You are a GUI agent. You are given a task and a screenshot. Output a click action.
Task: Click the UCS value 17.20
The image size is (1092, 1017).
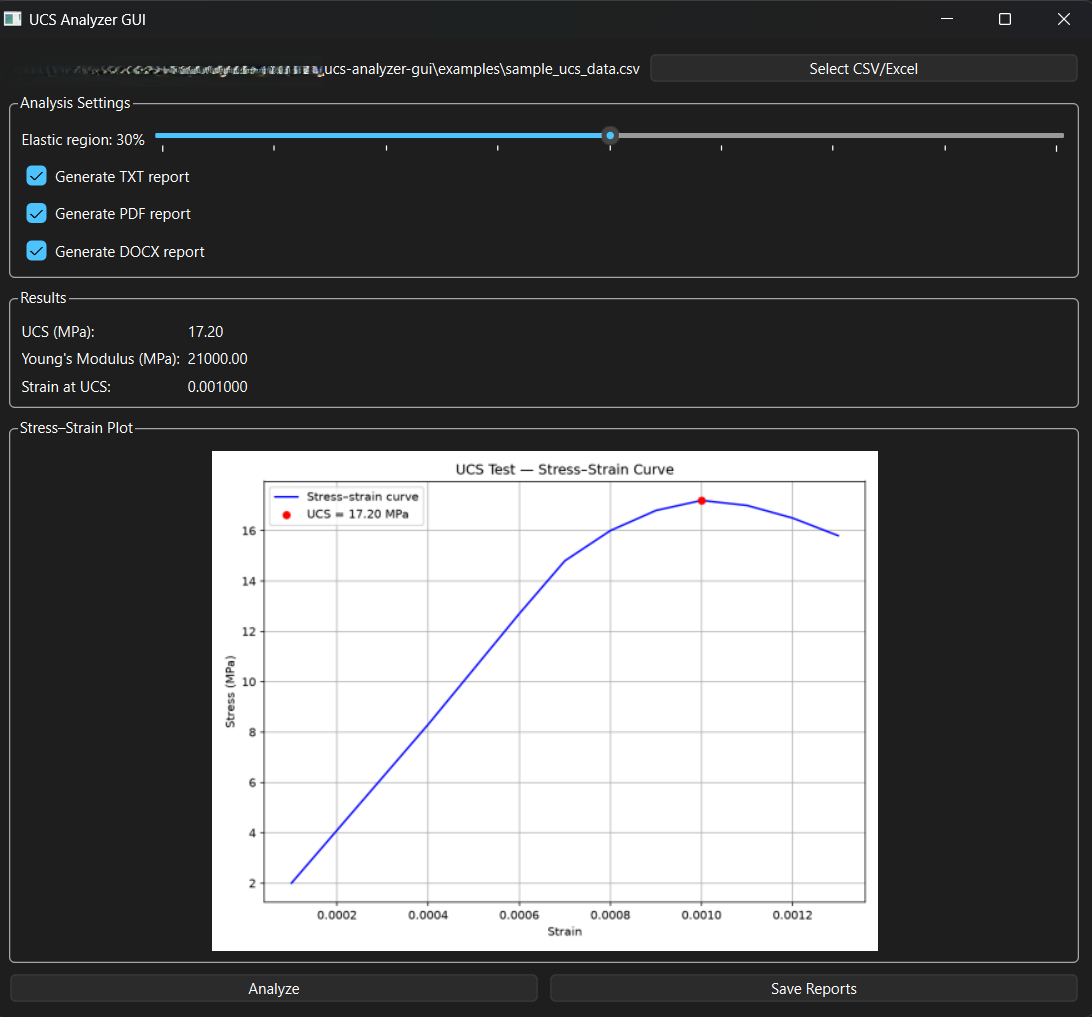pos(205,332)
